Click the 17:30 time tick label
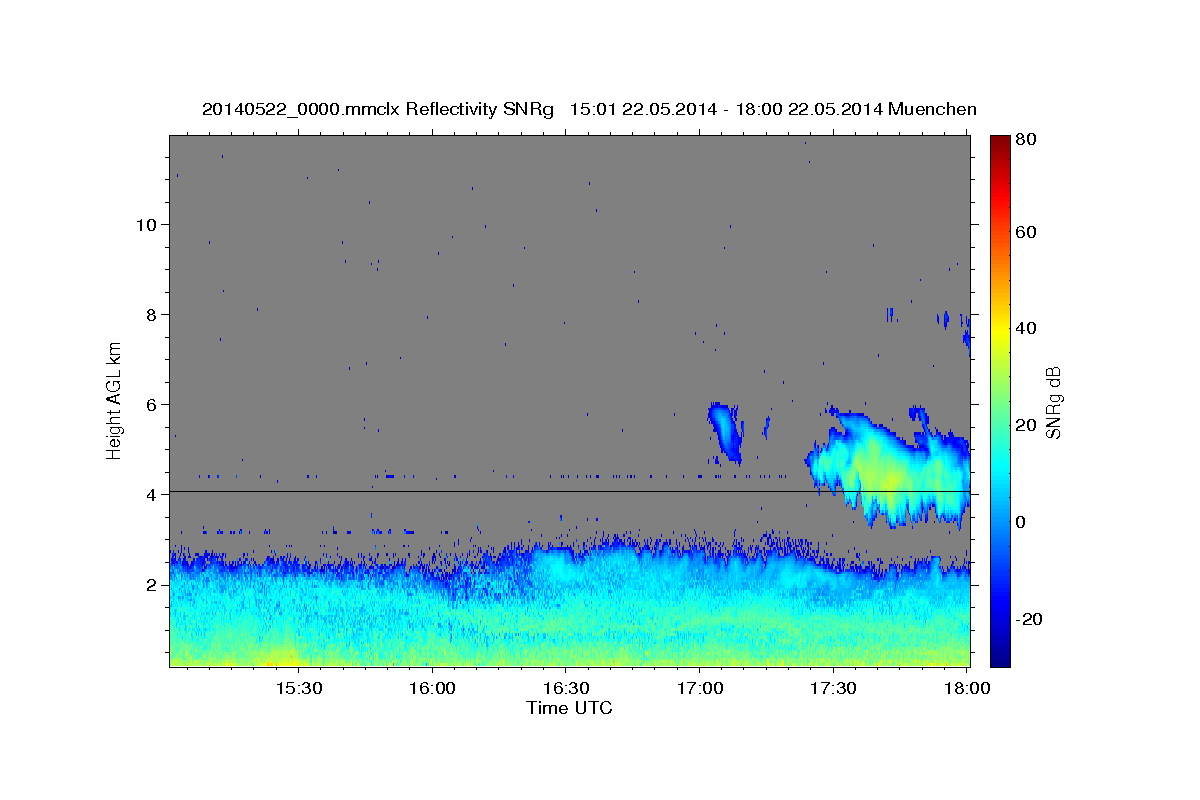The width and height of the screenshot is (1200, 800). coord(834,689)
